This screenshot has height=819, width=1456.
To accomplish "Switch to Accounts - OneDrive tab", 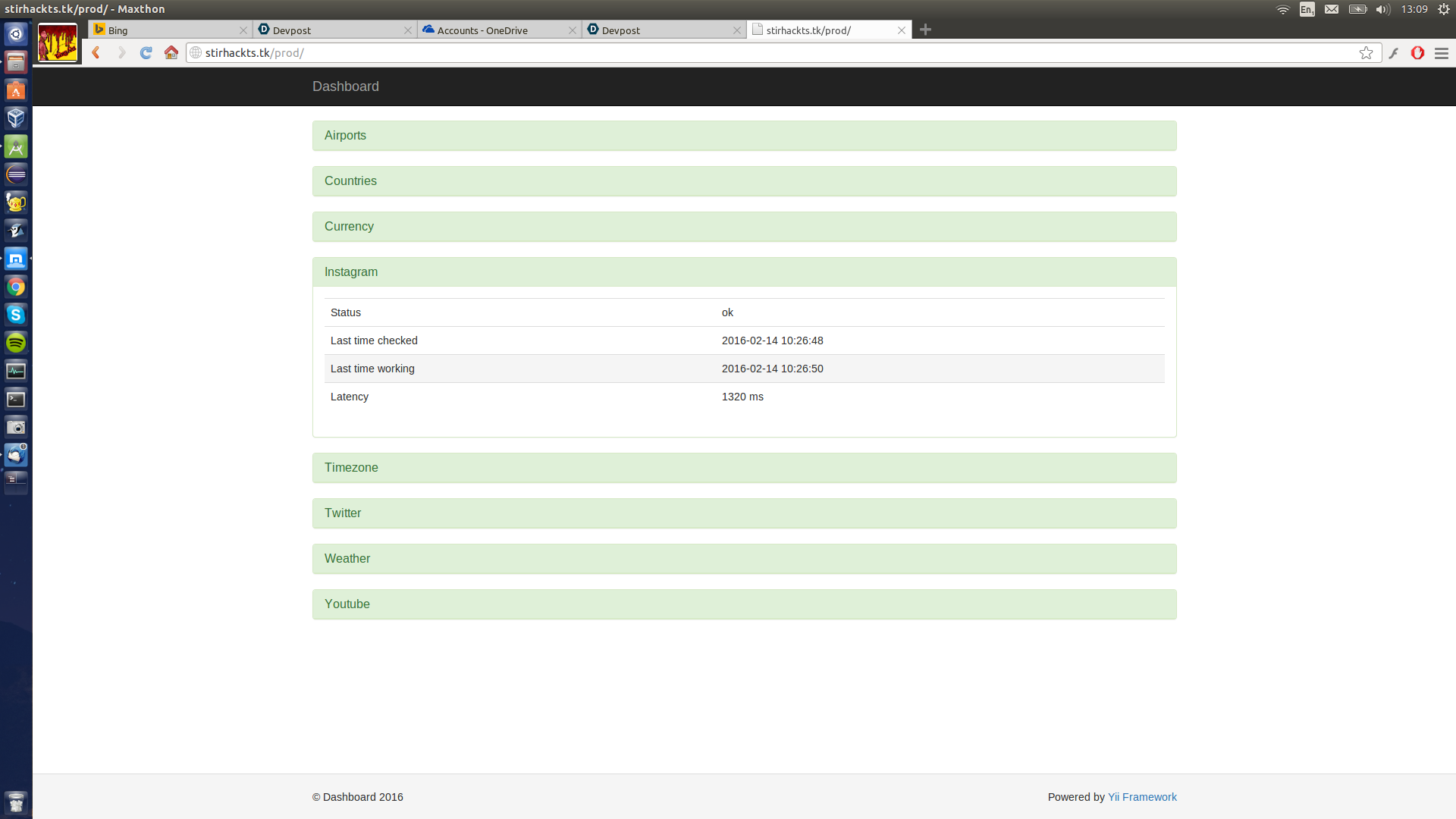I will click(482, 30).
